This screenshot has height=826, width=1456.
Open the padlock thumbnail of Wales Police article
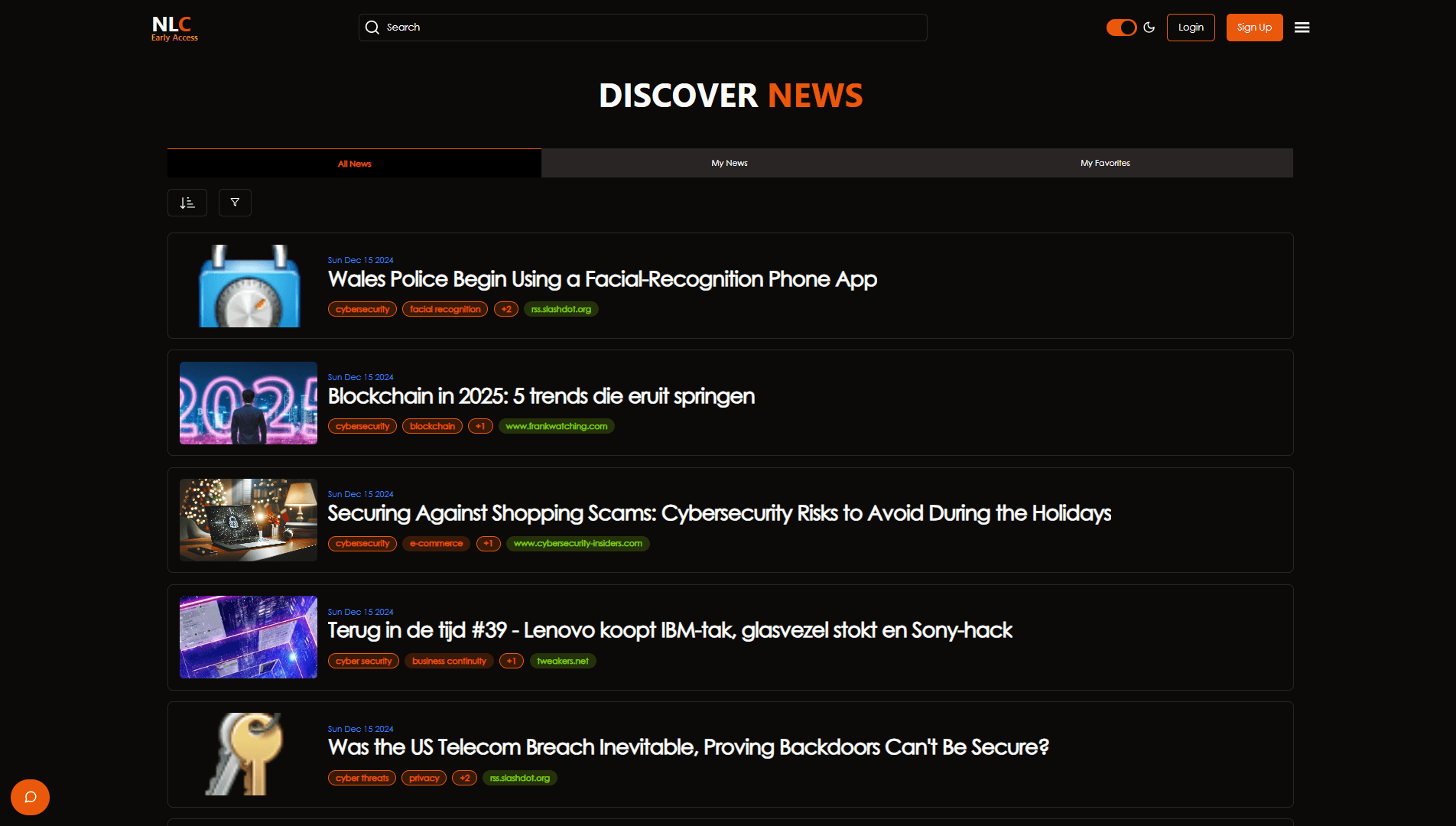[x=249, y=286]
